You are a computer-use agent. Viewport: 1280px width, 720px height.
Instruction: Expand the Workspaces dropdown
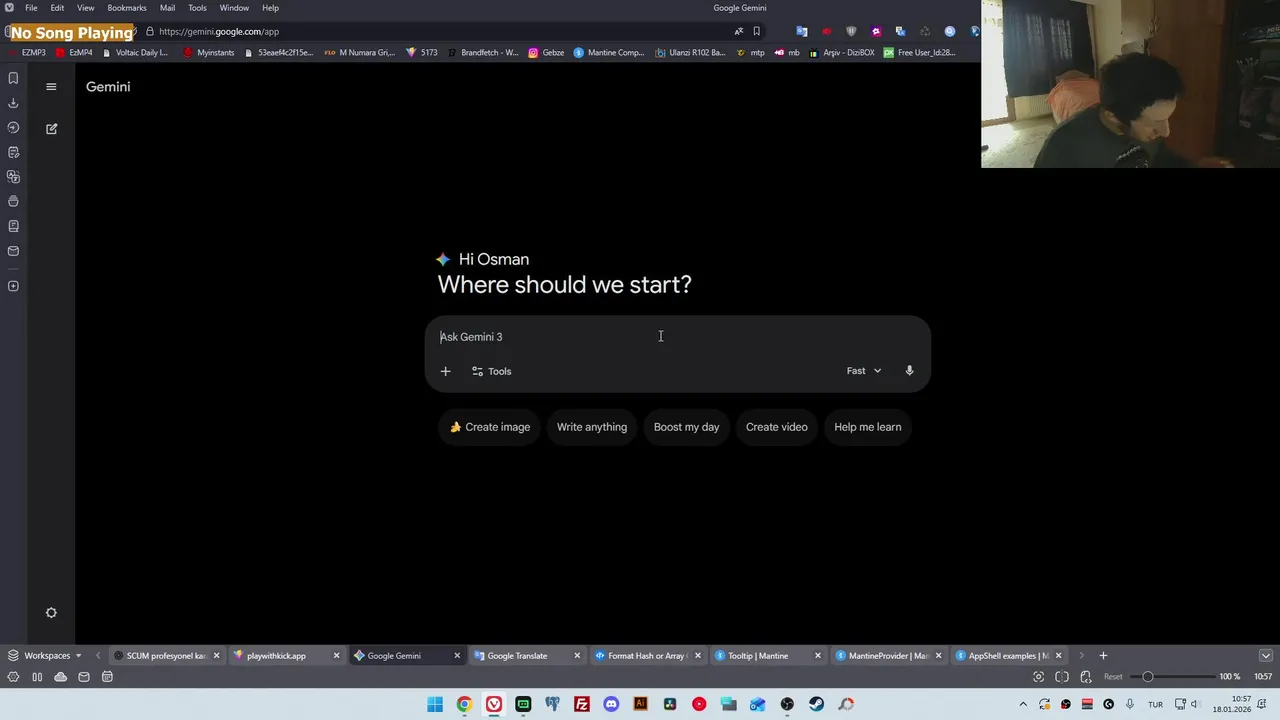tap(45, 656)
